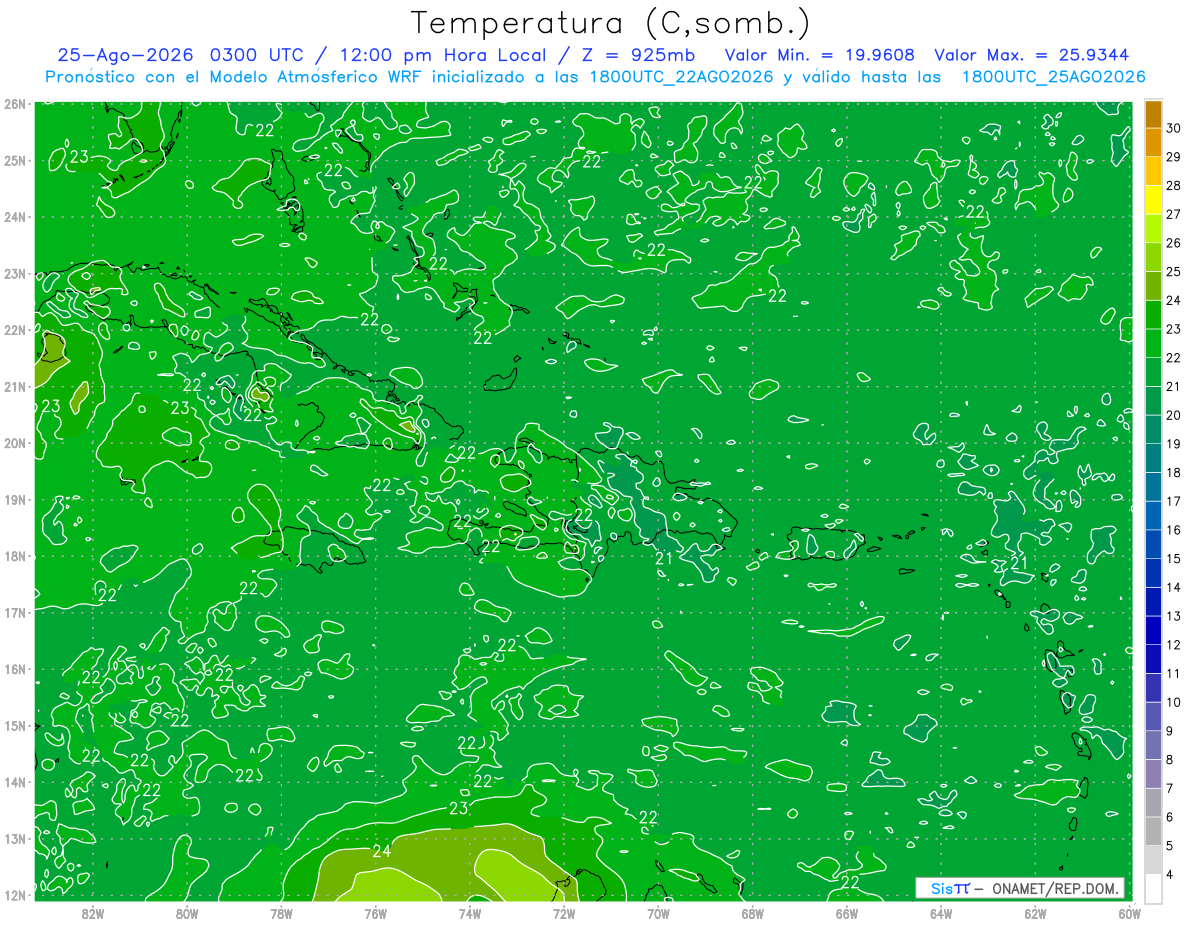This screenshot has width=1200, height=927.
Task: Click the '9' value on the color scale
Action: coord(1170,731)
